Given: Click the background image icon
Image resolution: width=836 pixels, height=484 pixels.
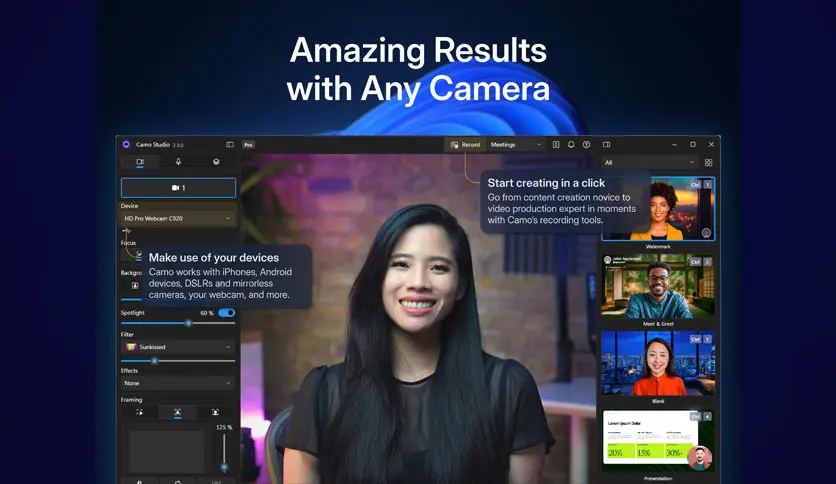Looking at the screenshot, I should pyautogui.click(x=135, y=285).
